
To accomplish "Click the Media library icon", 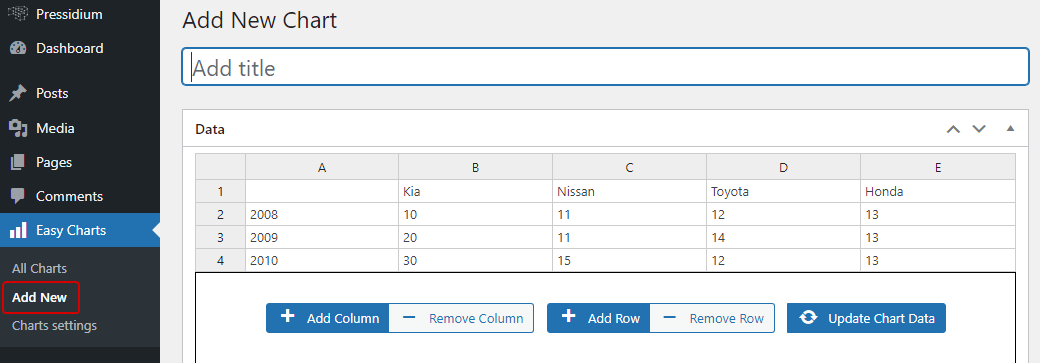I will (19, 128).
